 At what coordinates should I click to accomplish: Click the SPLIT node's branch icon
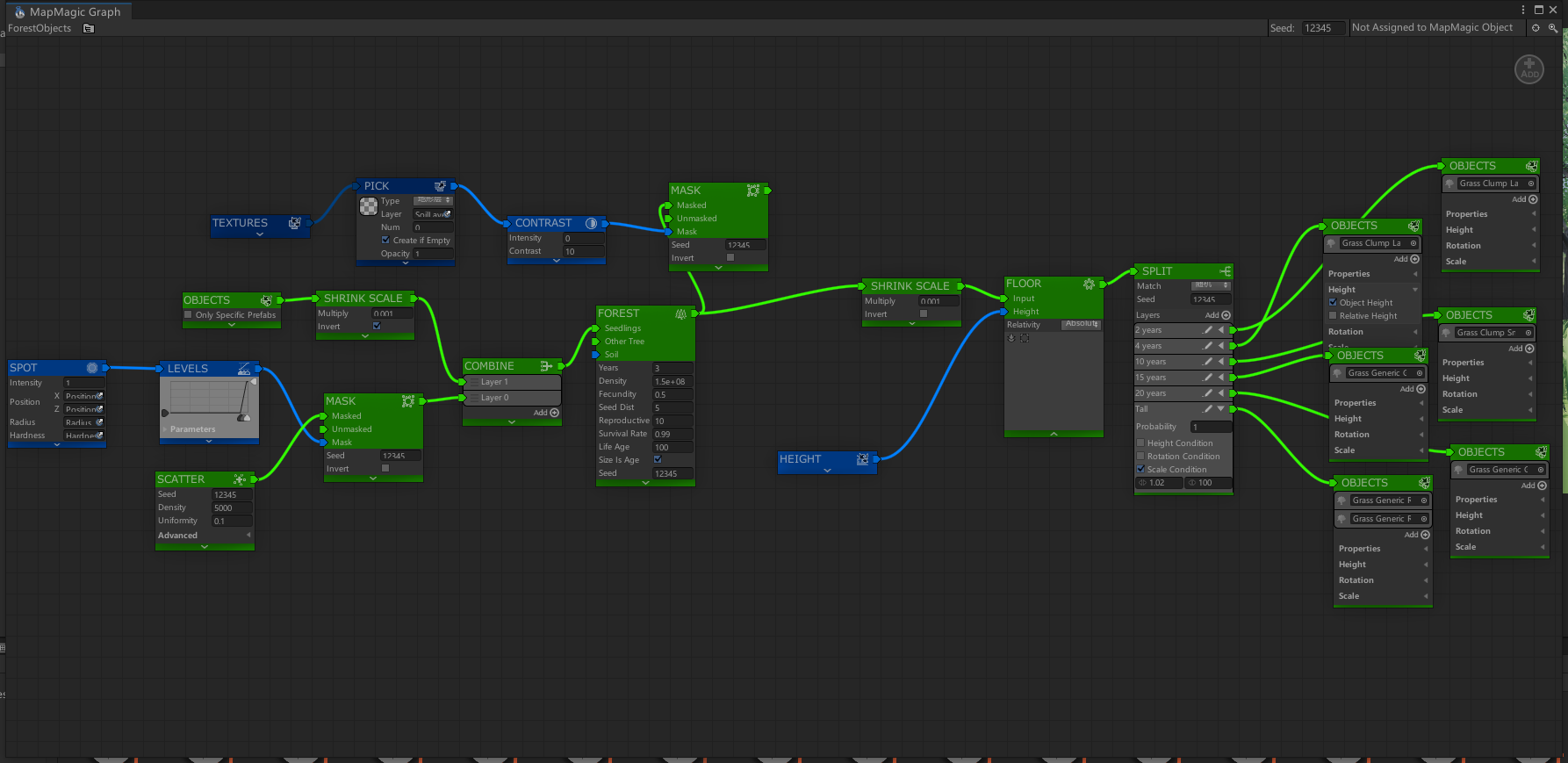click(1225, 271)
